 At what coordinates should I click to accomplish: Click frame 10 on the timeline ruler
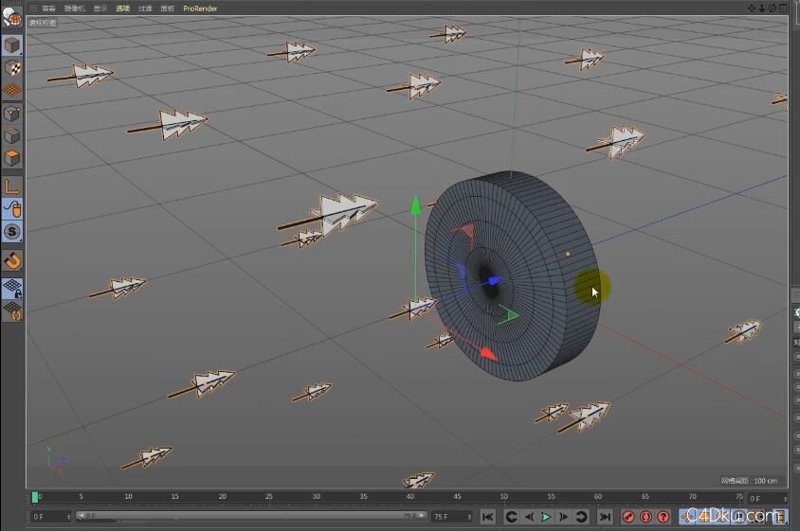(128, 496)
